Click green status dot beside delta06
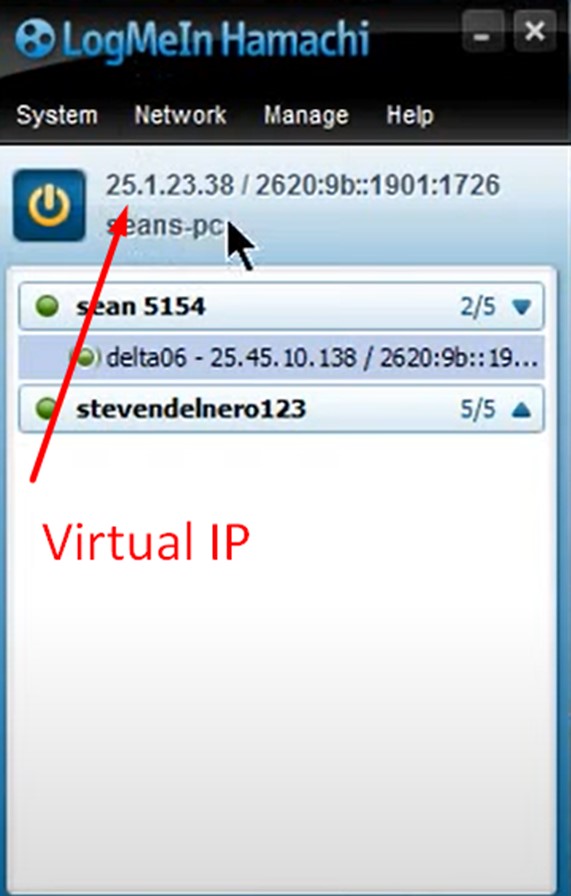 (x=85, y=358)
